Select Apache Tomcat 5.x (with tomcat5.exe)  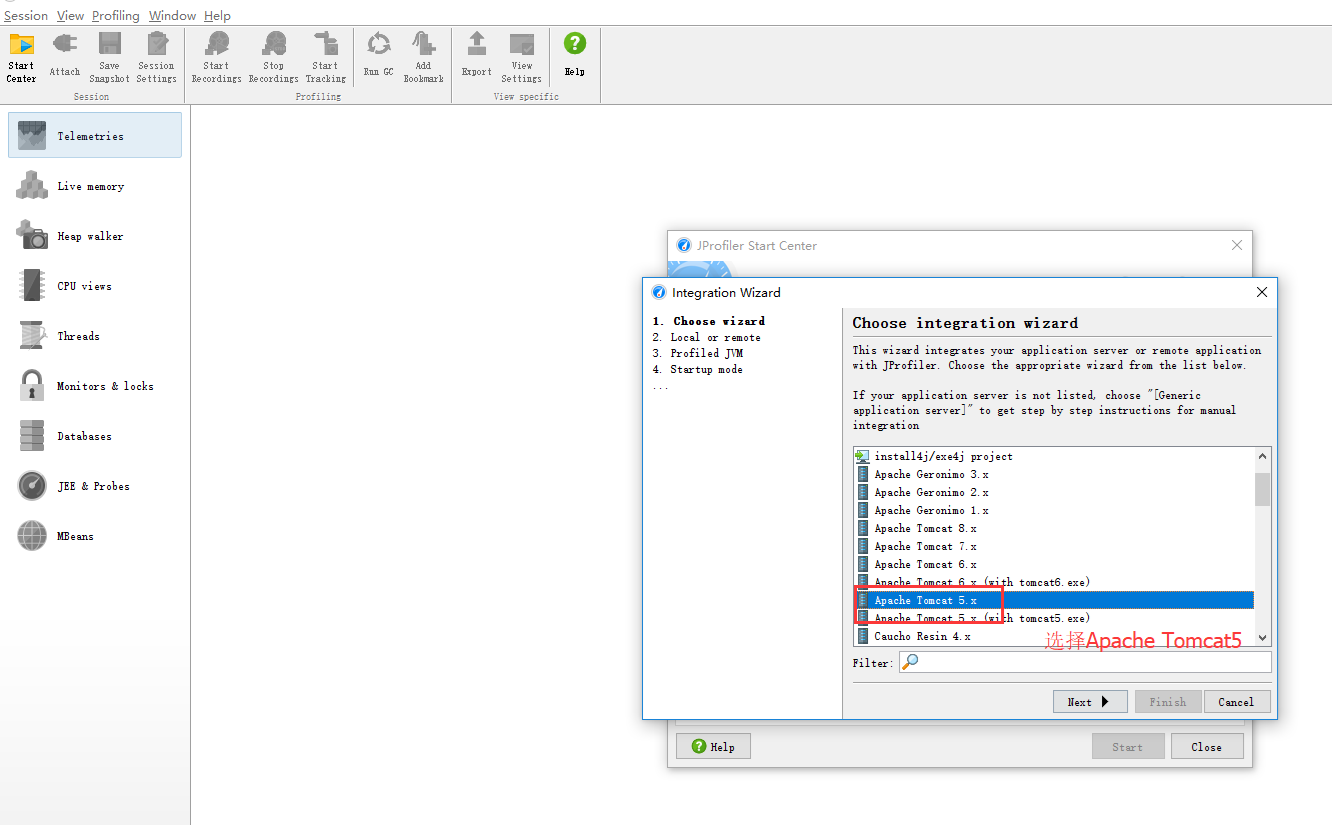click(x=1054, y=618)
